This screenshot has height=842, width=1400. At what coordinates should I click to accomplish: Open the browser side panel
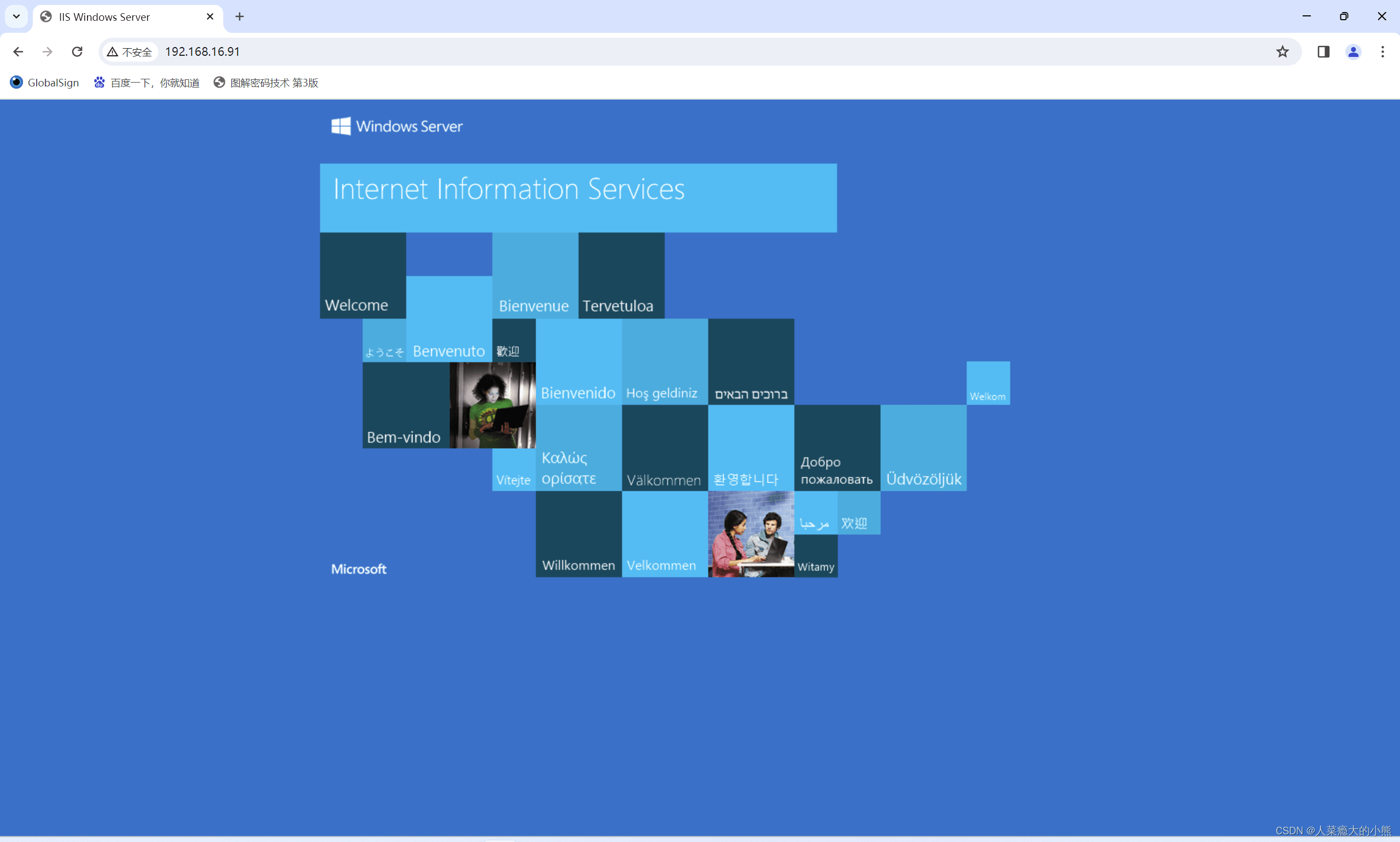pyautogui.click(x=1323, y=51)
